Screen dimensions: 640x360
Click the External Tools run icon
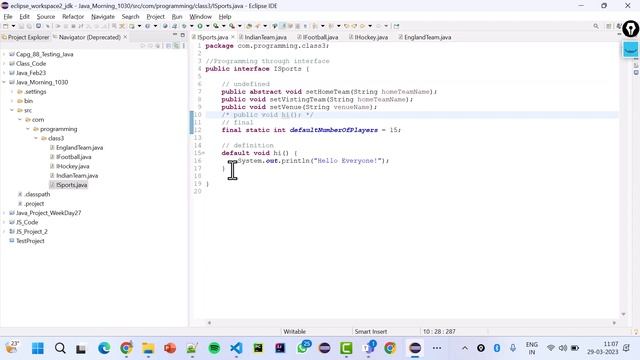[x=232, y=26]
